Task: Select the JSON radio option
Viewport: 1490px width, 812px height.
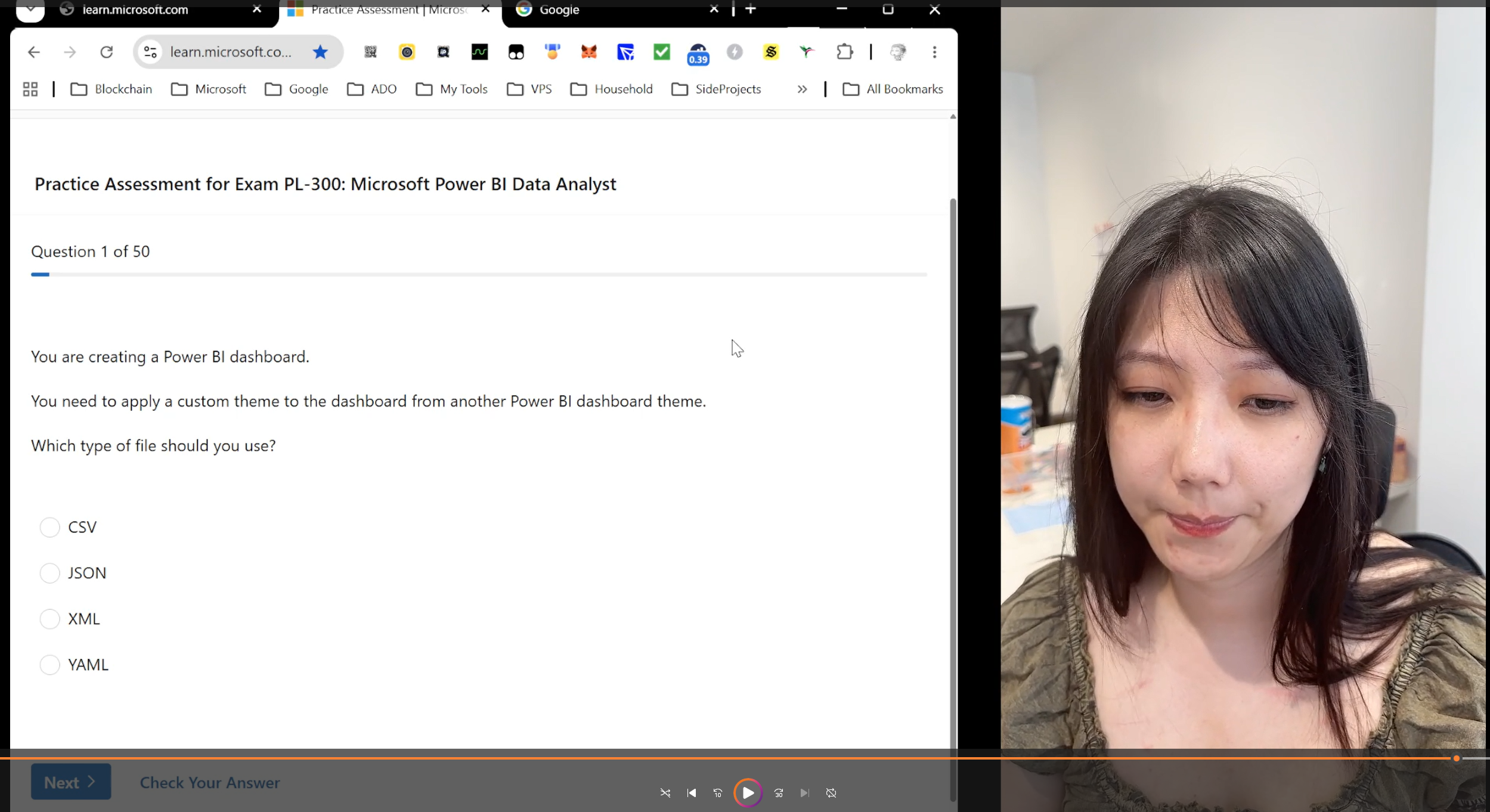Action: pyautogui.click(x=49, y=573)
